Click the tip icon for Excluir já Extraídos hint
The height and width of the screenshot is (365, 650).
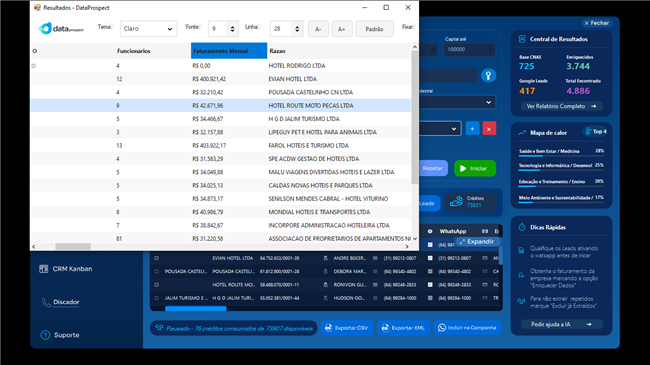point(521,302)
